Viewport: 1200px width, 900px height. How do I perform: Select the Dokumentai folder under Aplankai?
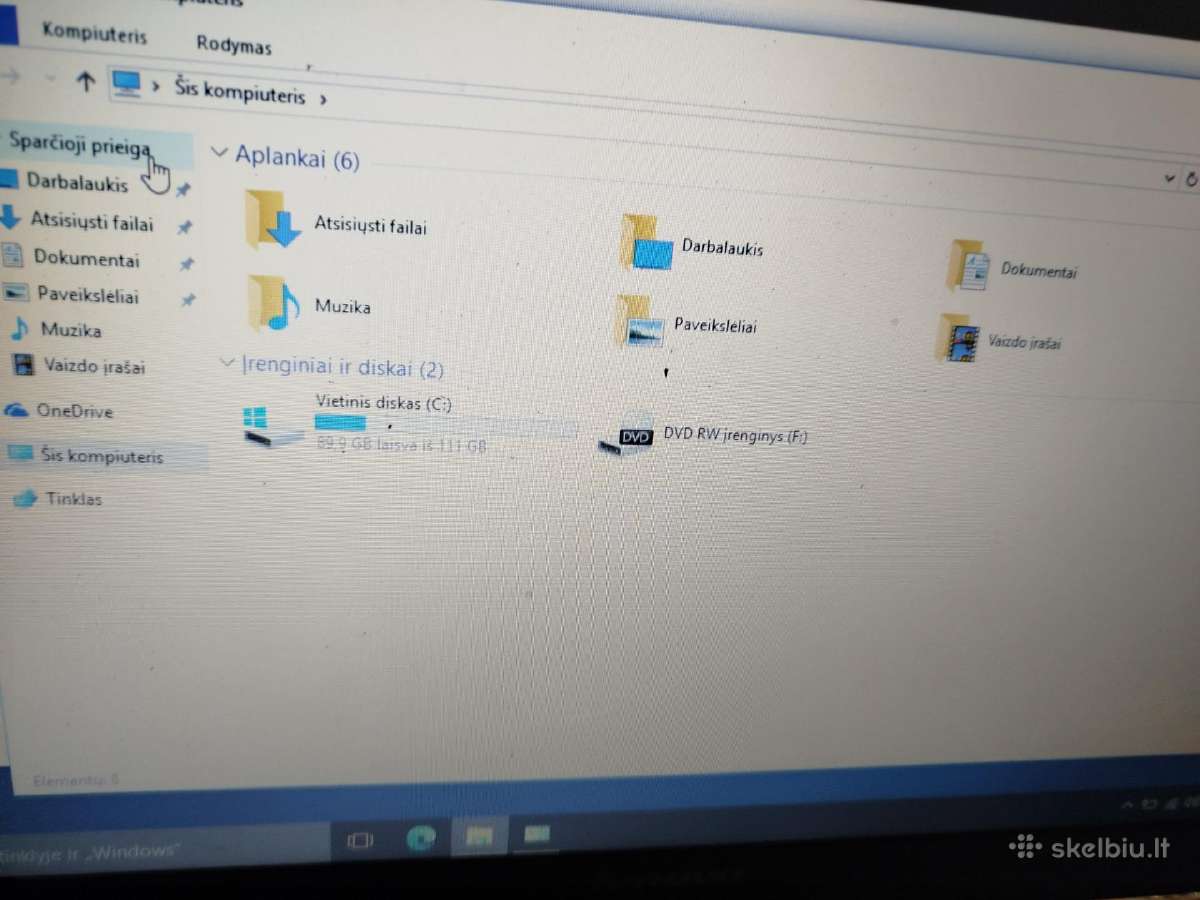(1013, 267)
